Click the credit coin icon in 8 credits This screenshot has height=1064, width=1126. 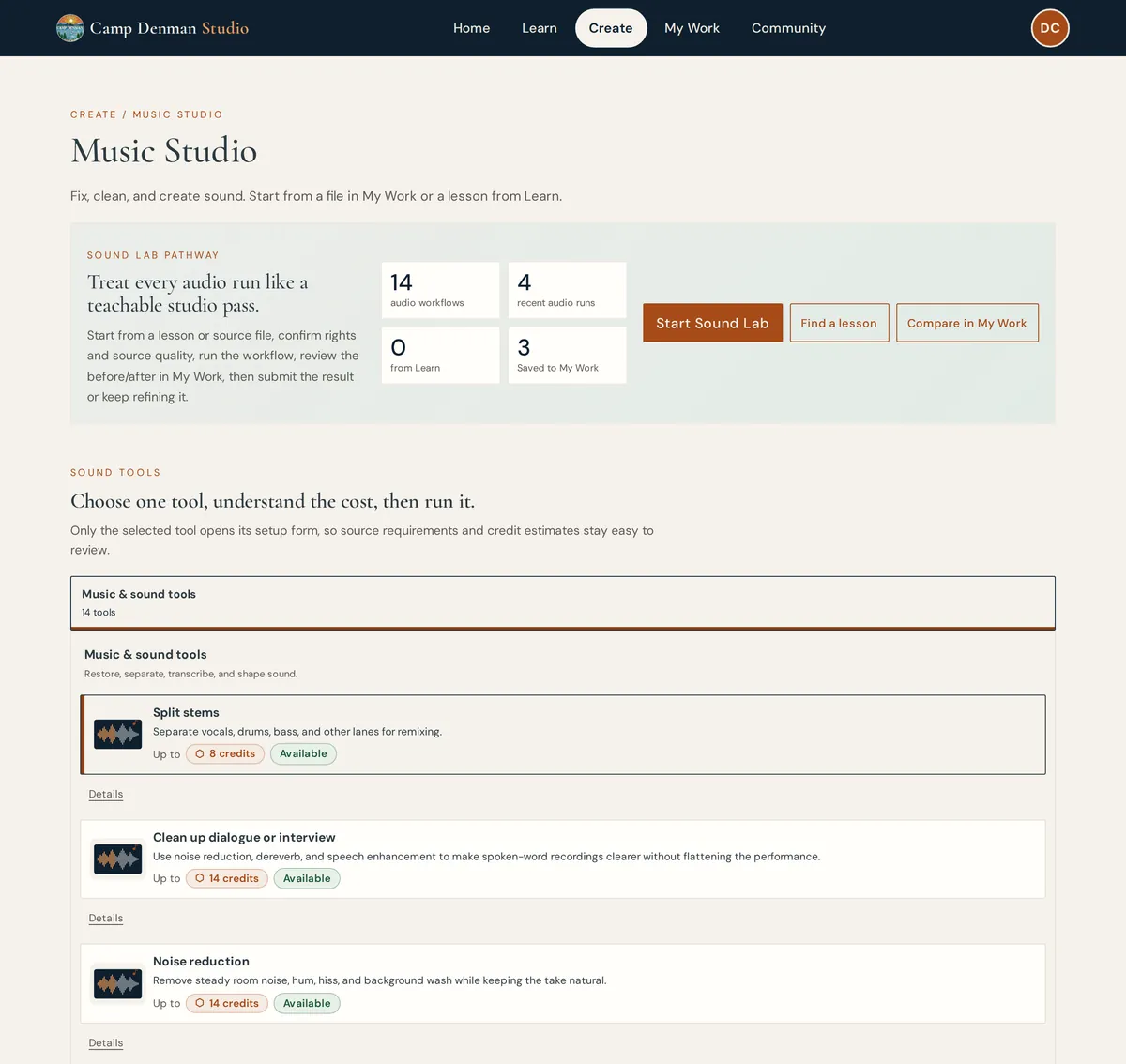click(200, 754)
